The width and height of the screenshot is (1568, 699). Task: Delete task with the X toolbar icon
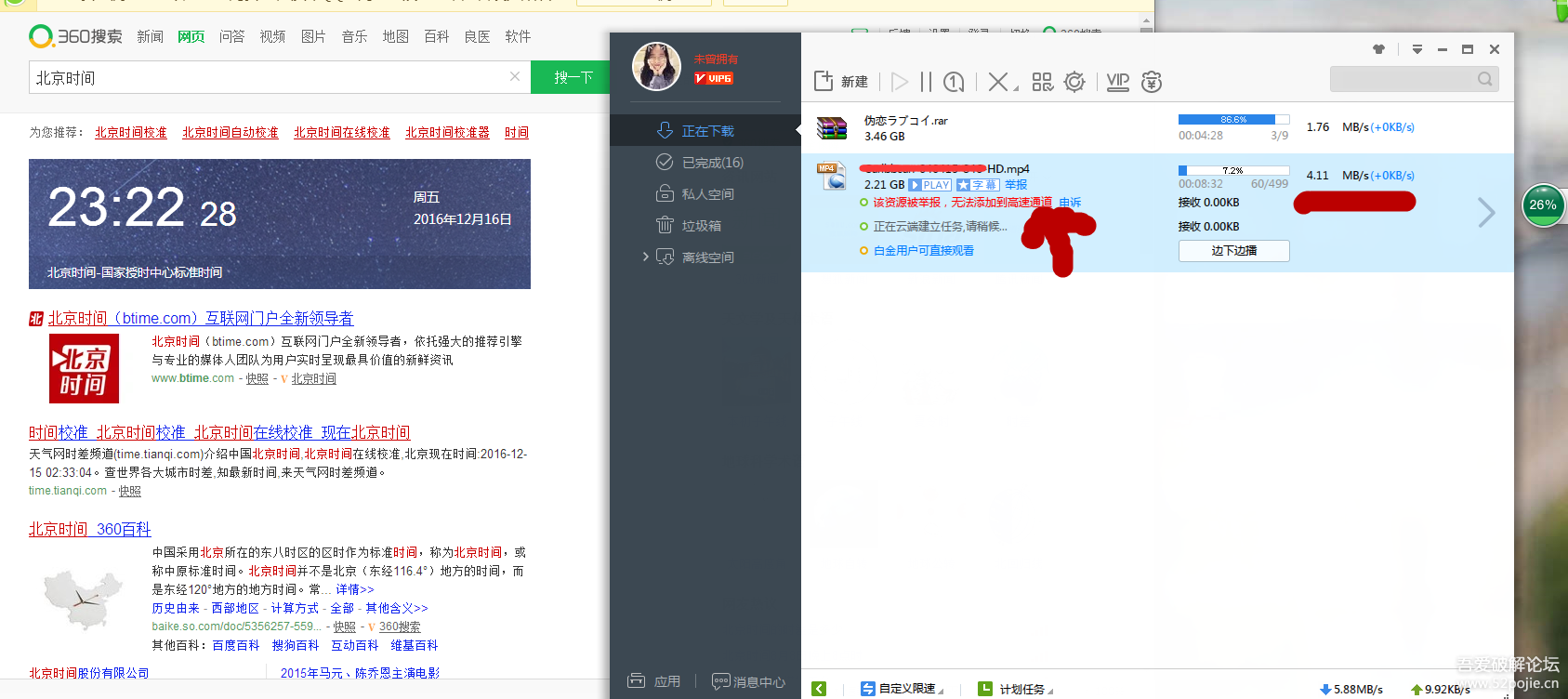pos(997,82)
